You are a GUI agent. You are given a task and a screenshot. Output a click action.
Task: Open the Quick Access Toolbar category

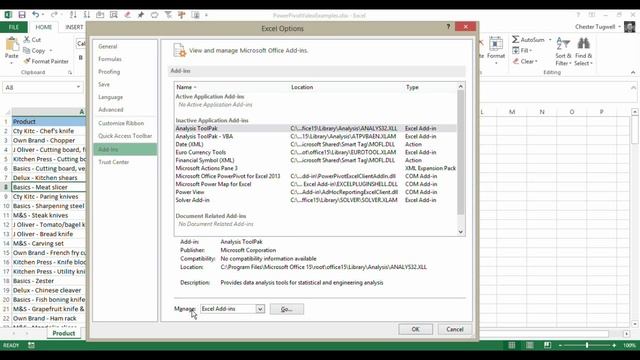pos(124,136)
